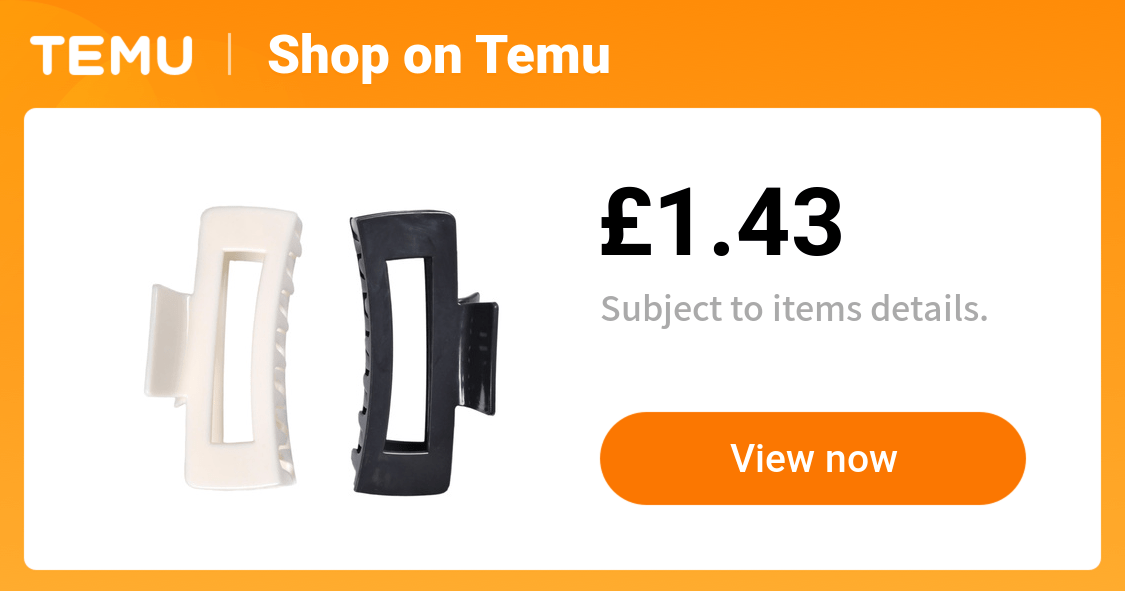Click the black clip's side handle
The image size is (1125, 591).
click(477, 353)
